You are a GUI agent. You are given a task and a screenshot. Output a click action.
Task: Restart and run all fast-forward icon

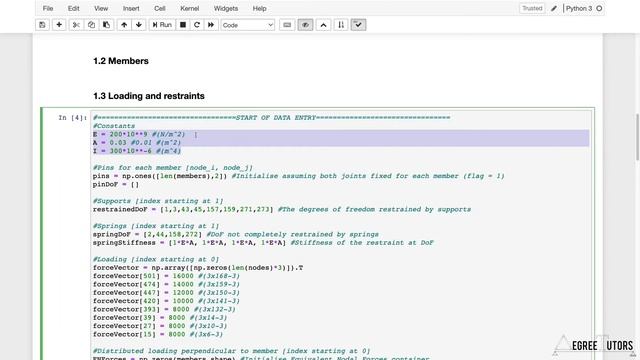(211, 25)
